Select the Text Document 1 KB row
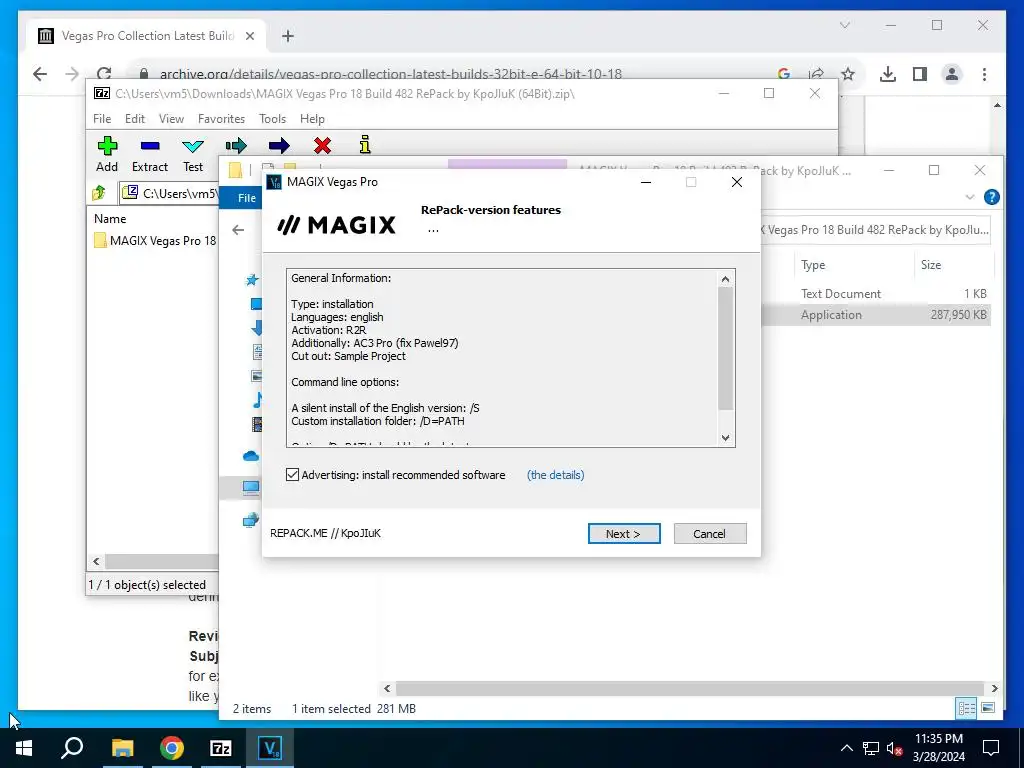The height and width of the screenshot is (768, 1024). [x=876, y=294]
